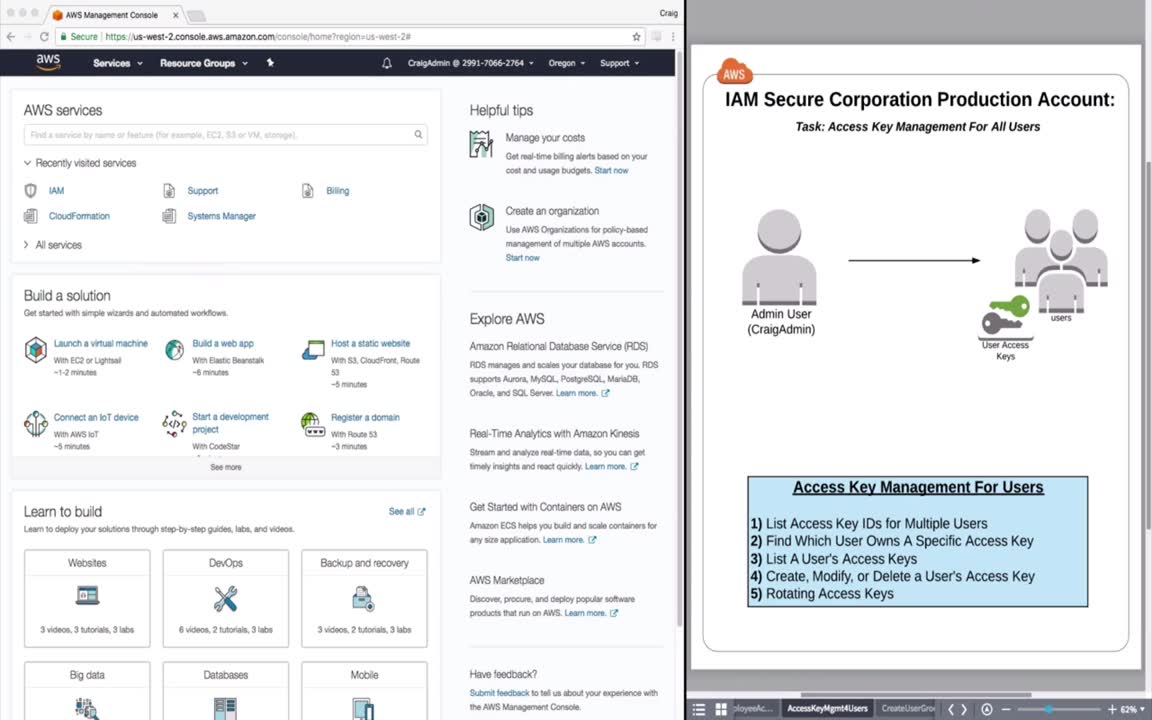Image resolution: width=1152 pixels, height=720 pixels.
Task: Click the AWS logo in console header
Action: 48,62
